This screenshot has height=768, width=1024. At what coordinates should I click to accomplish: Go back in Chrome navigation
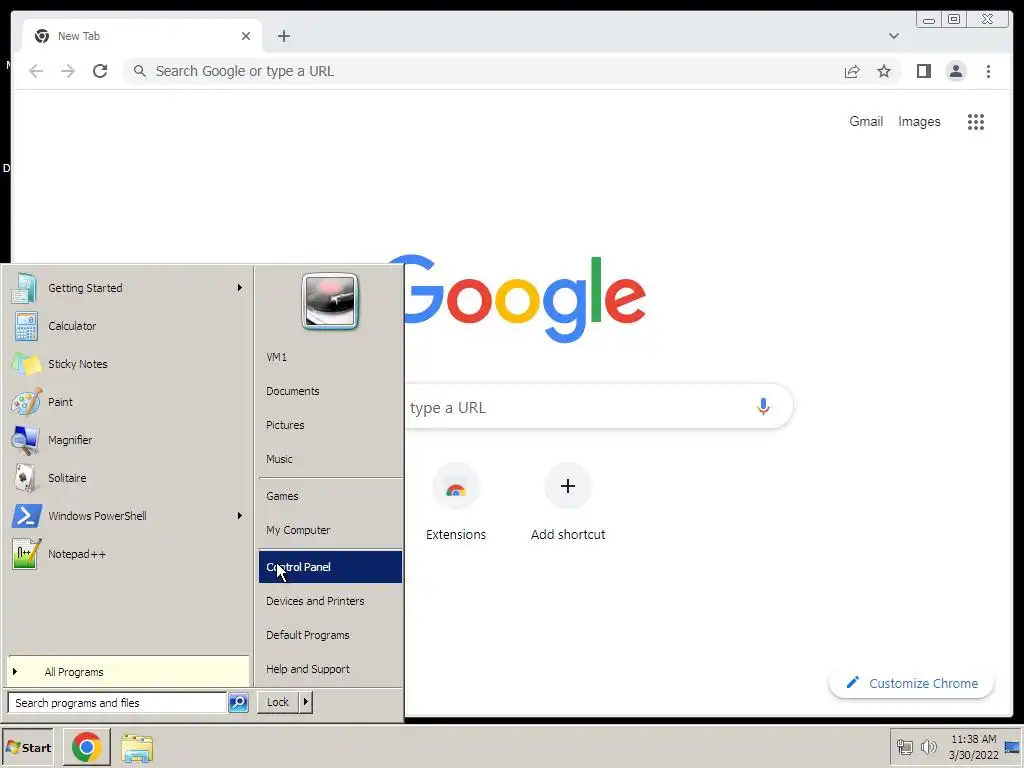[x=36, y=71]
